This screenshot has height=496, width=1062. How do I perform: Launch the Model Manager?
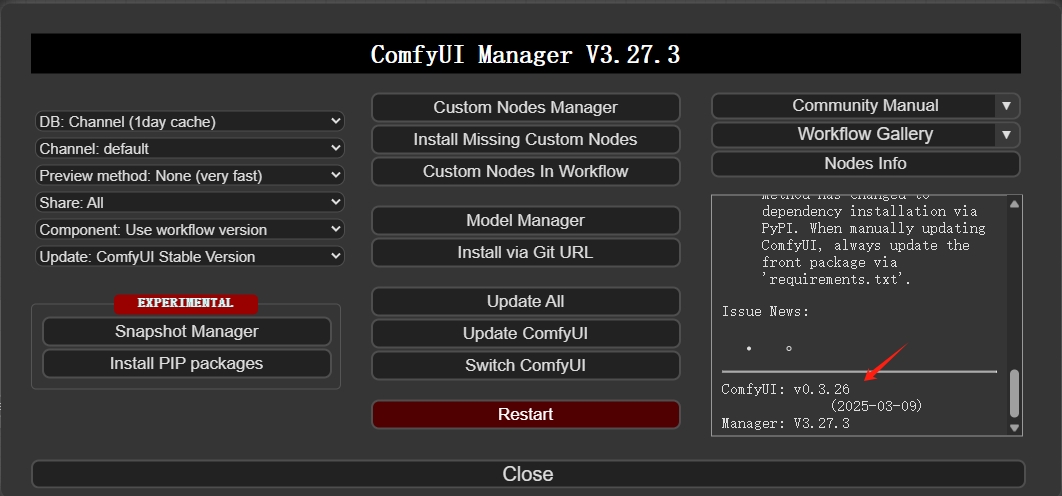[x=525, y=220]
